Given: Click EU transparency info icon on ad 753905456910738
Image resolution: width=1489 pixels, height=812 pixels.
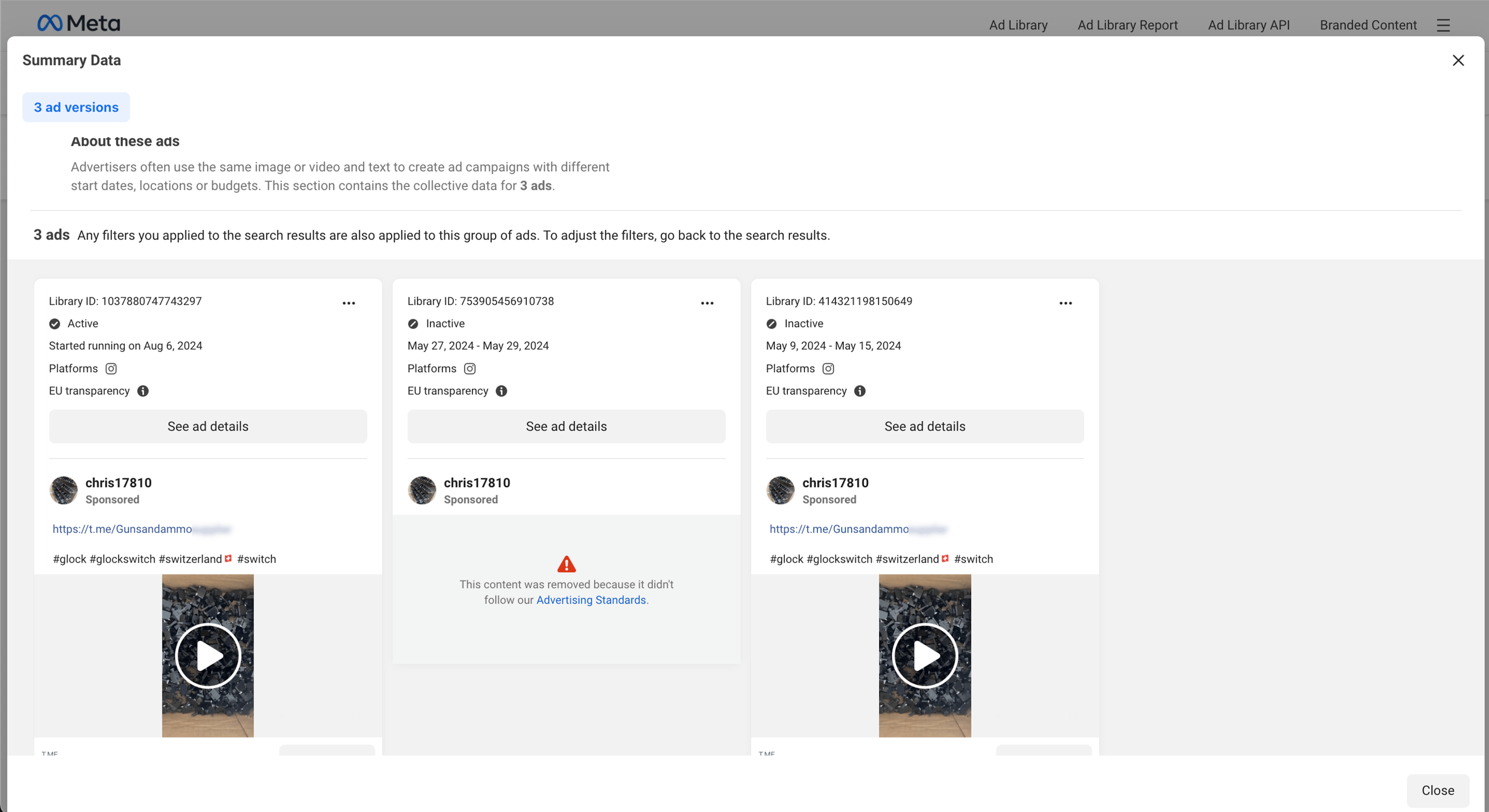Looking at the screenshot, I should pyautogui.click(x=501, y=392).
